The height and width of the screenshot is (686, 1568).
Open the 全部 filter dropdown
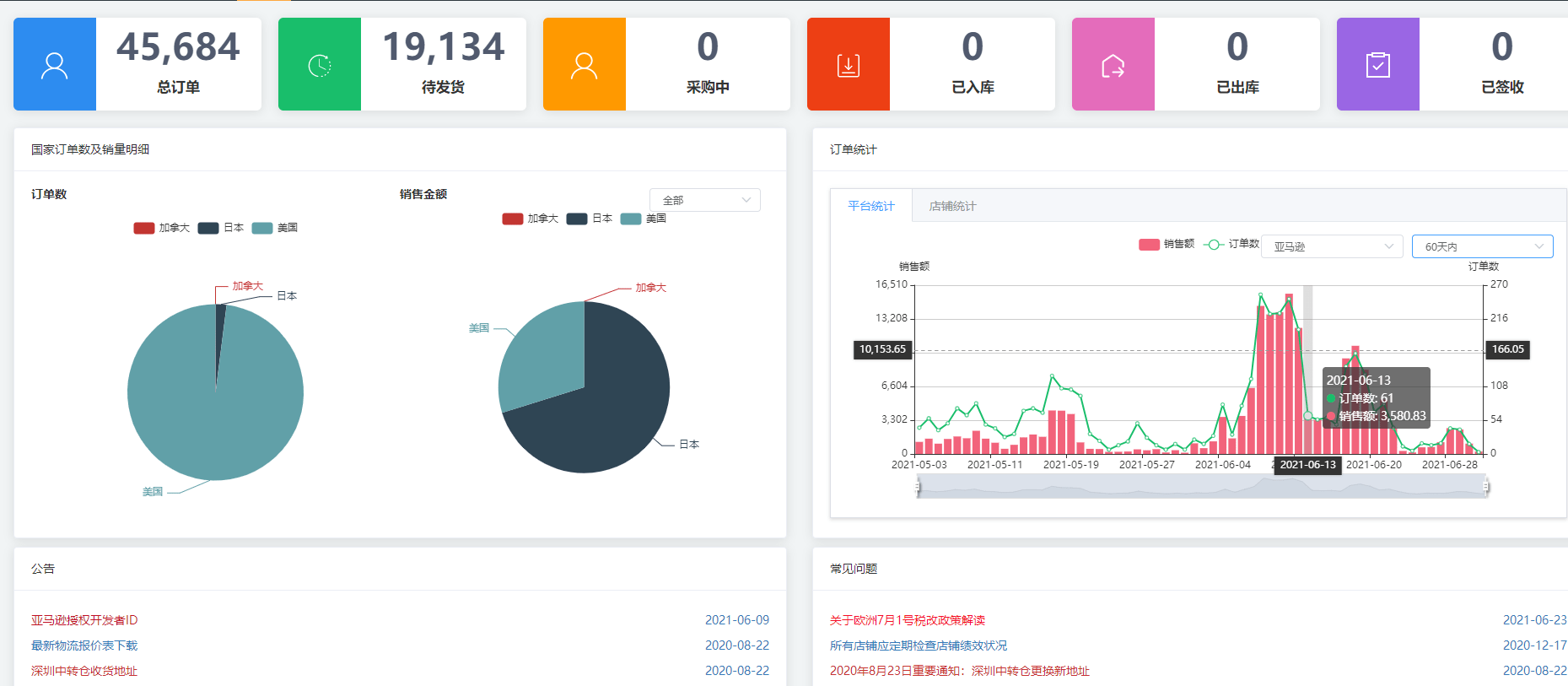click(704, 200)
